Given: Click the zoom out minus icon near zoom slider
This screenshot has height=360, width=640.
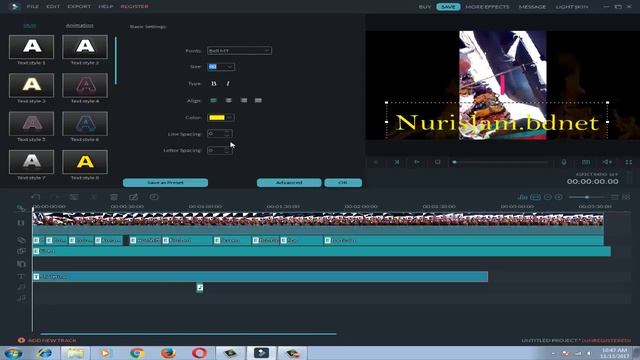Looking at the screenshot, I should [548, 197].
